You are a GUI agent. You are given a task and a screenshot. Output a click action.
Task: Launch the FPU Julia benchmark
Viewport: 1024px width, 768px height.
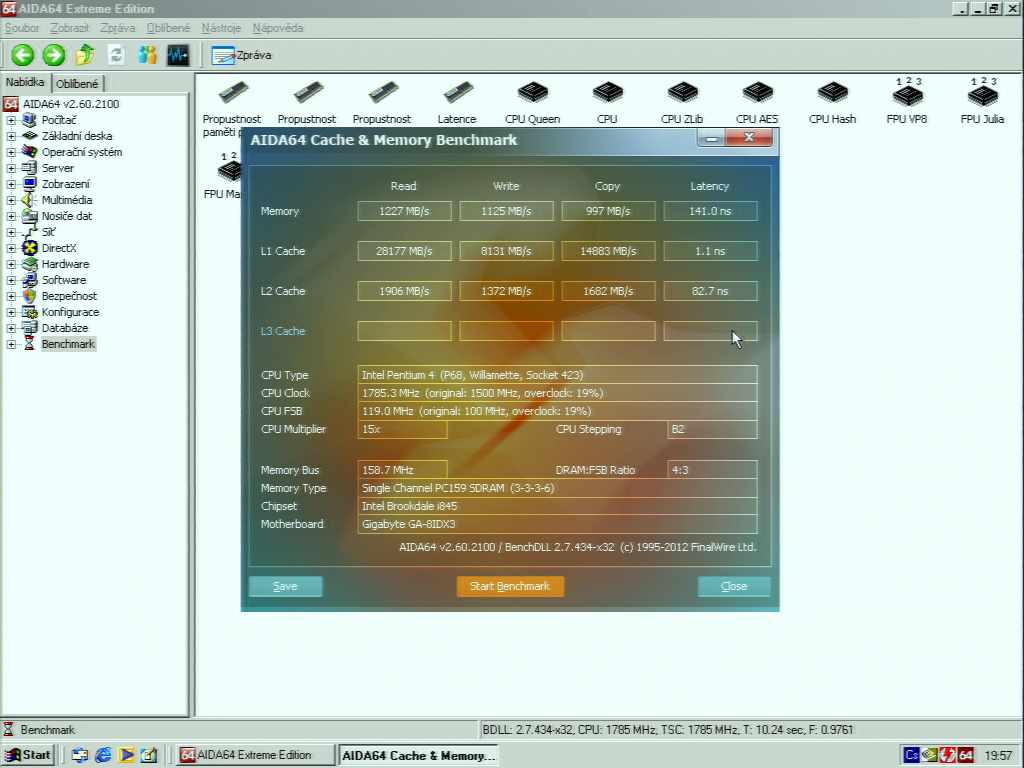click(982, 101)
